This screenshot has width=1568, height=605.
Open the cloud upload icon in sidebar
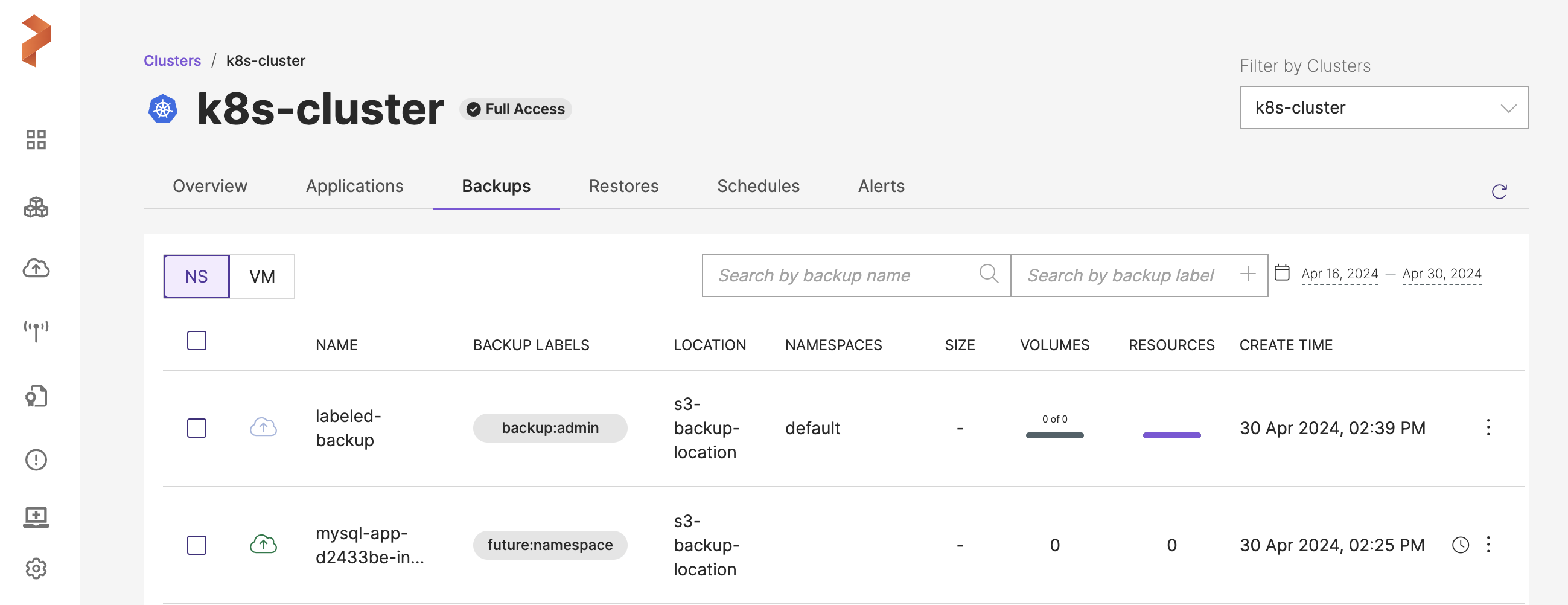pyautogui.click(x=36, y=269)
